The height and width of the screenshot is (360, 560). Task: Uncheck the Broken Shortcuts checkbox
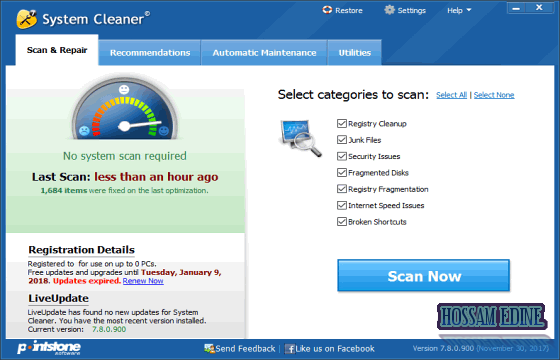point(342,222)
